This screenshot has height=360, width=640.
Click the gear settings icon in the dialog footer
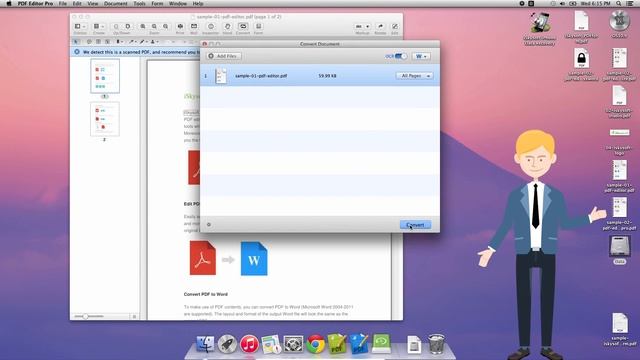click(x=209, y=224)
